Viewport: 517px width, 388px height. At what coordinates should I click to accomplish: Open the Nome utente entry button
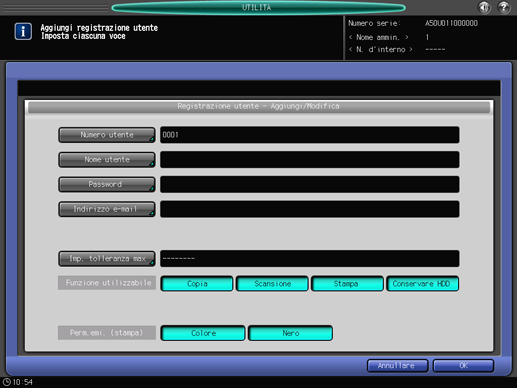click(x=107, y=159)
